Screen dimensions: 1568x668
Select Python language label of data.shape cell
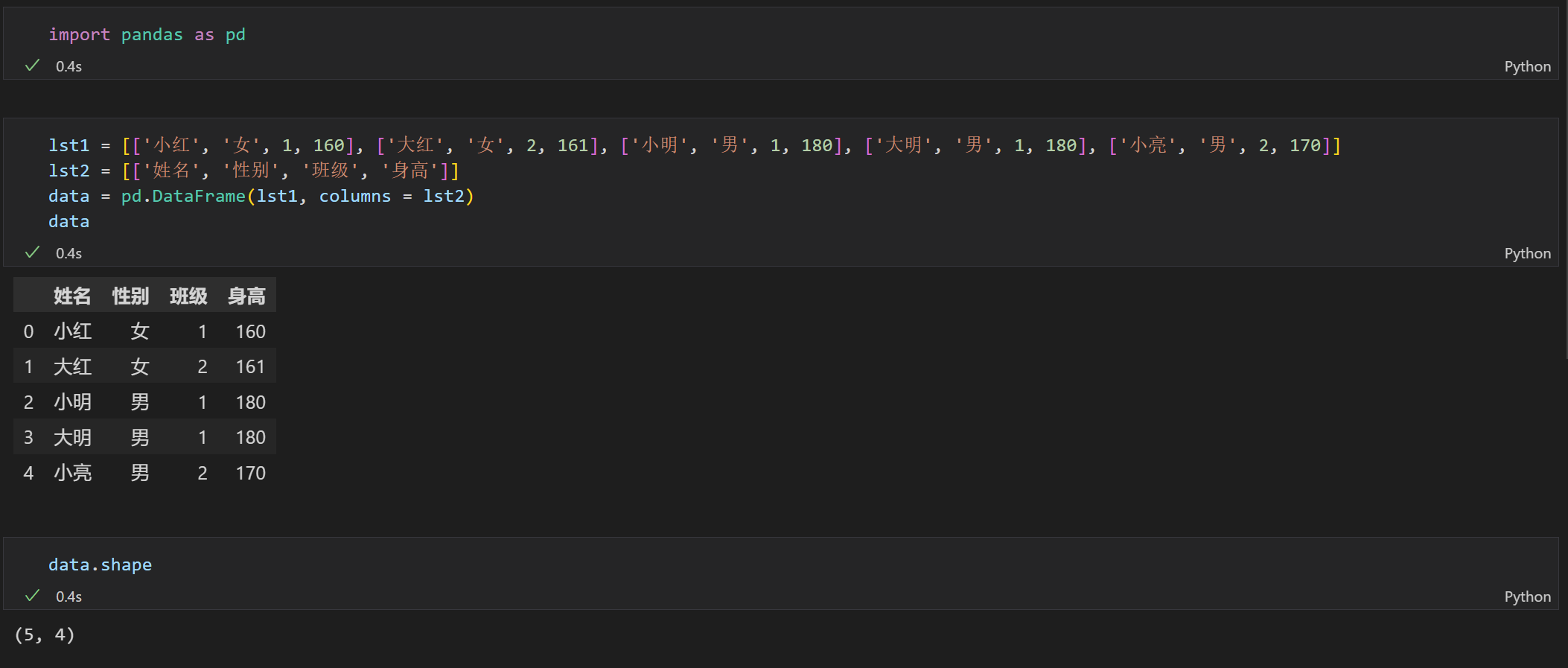pos(1527,597)
